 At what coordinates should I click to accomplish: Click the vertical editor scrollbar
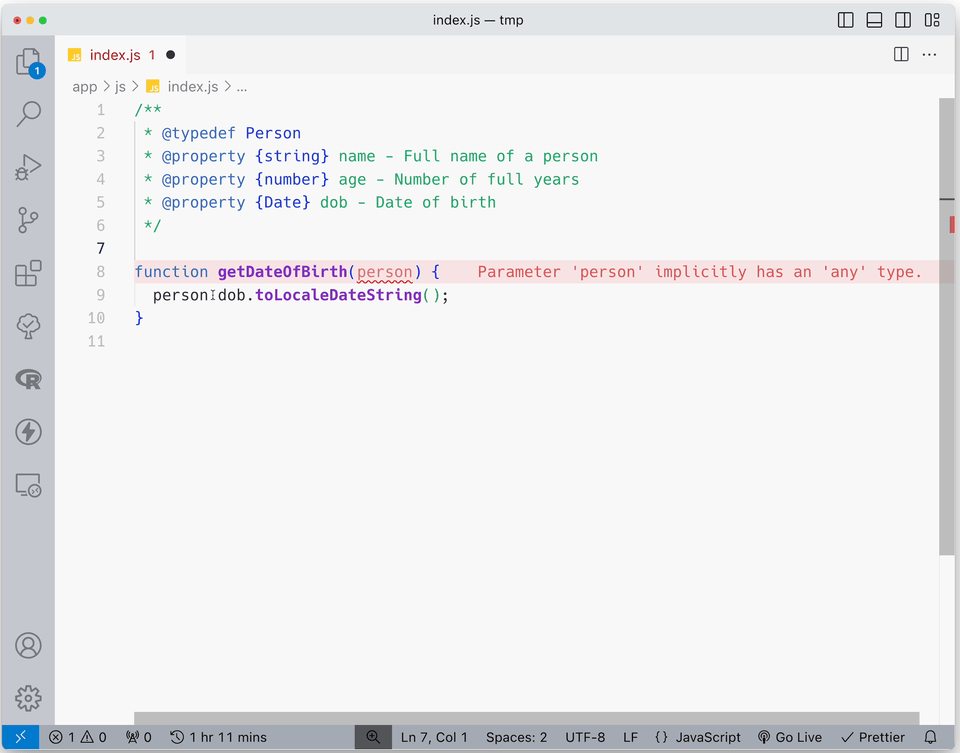(947, 326)
